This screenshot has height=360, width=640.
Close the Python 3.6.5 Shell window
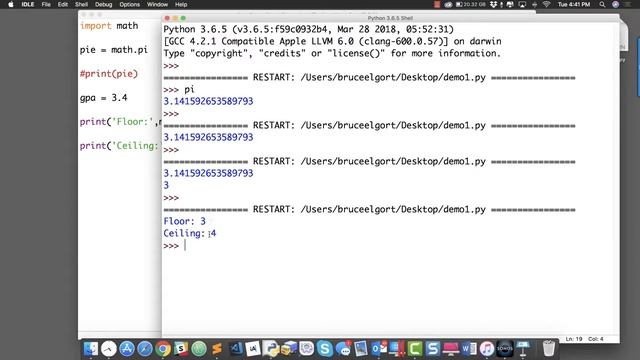167,18
